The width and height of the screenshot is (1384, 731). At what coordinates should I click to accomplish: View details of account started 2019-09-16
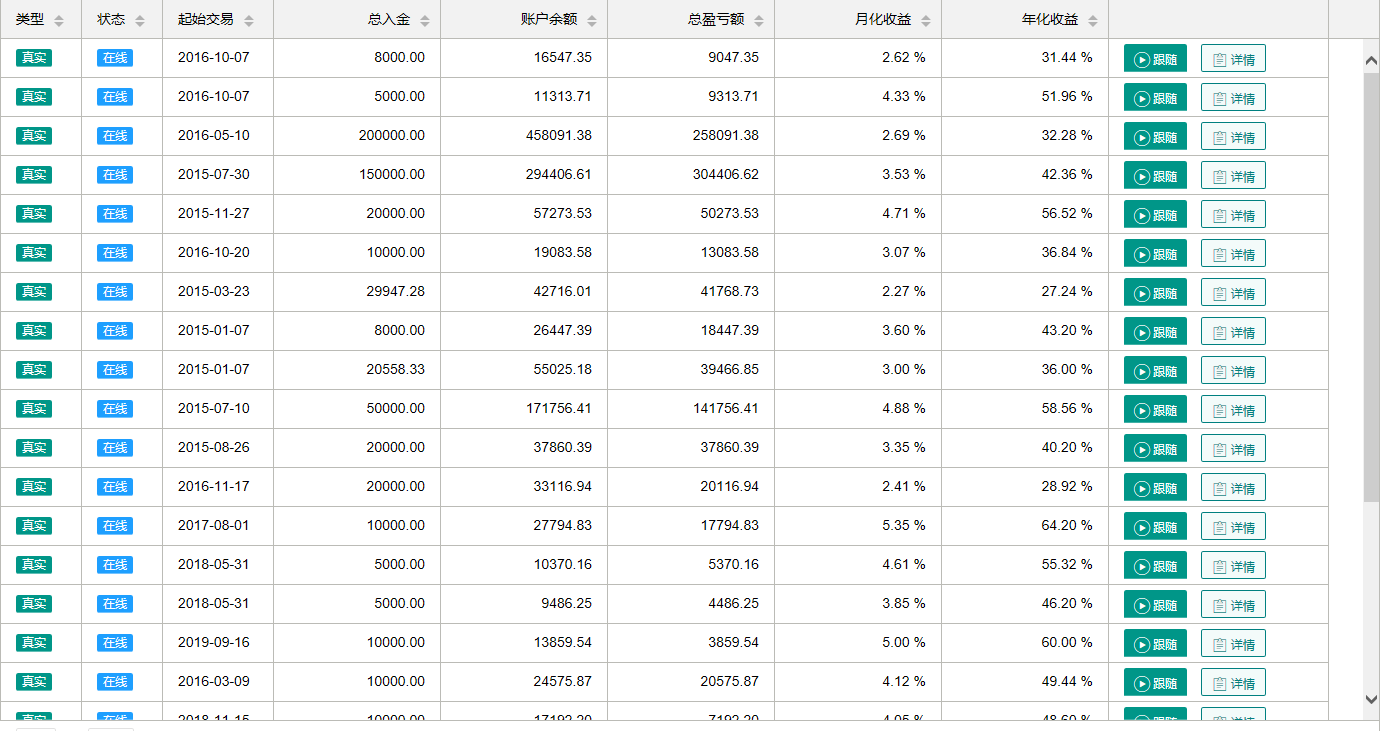point(1233,644)
